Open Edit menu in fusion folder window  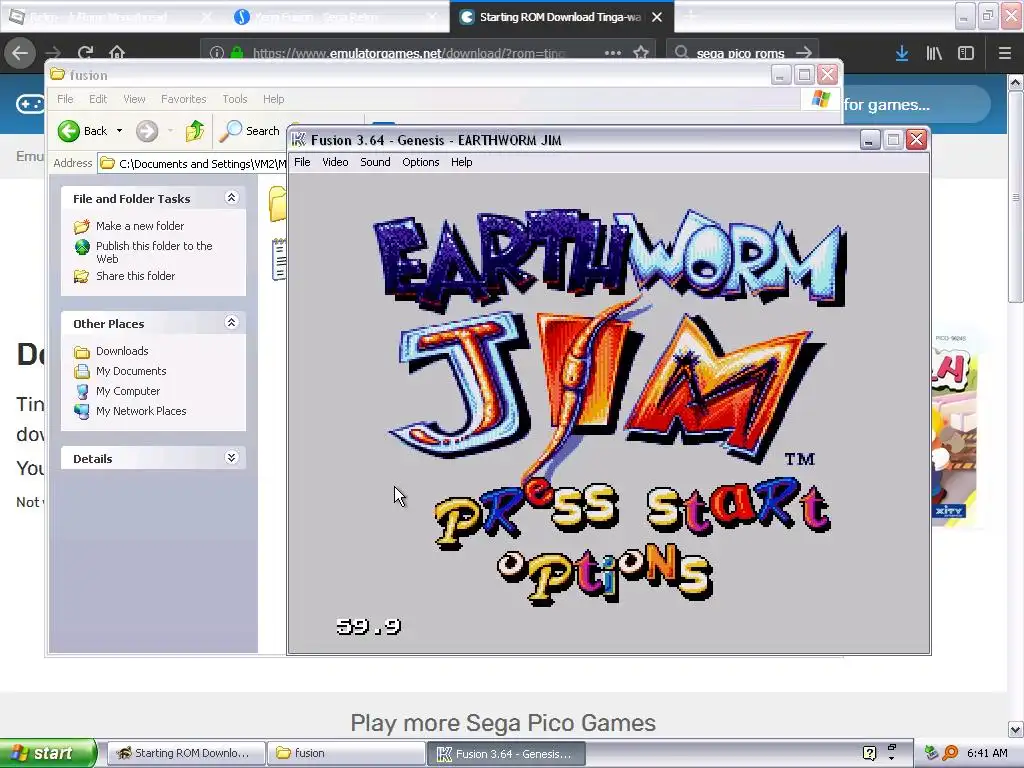tap(98, 99)
